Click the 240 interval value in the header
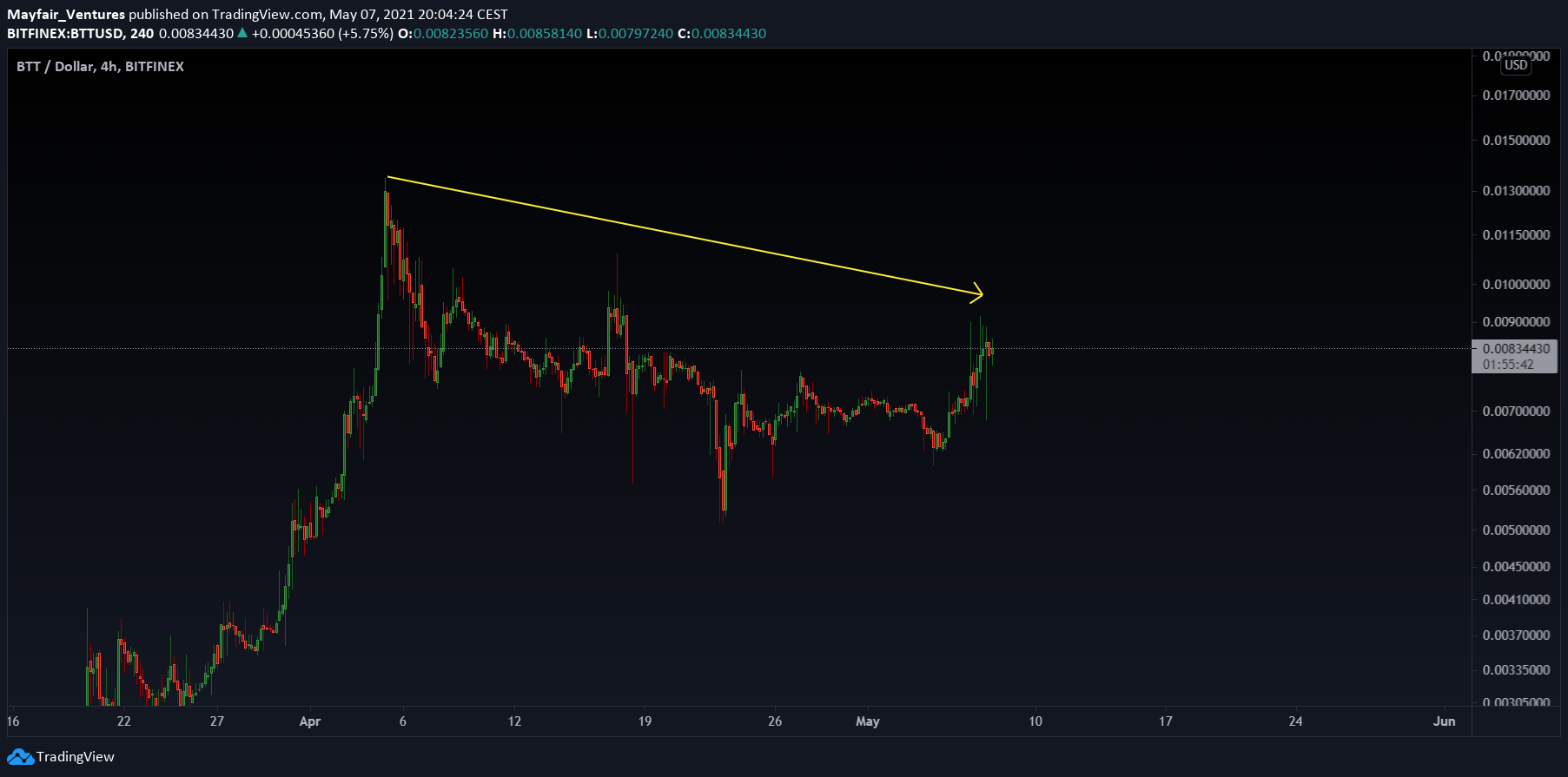Screen dimensions: 1568x777 142,33
